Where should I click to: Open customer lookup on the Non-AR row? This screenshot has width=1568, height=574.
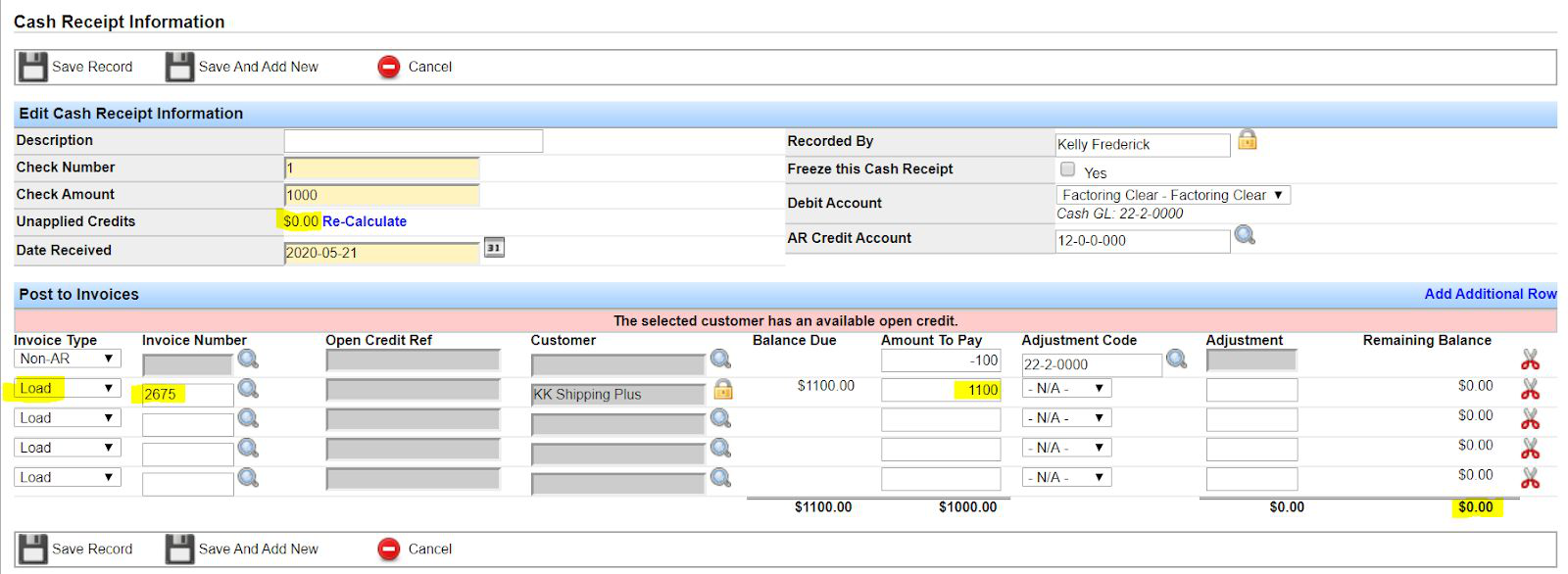(720, 359)
